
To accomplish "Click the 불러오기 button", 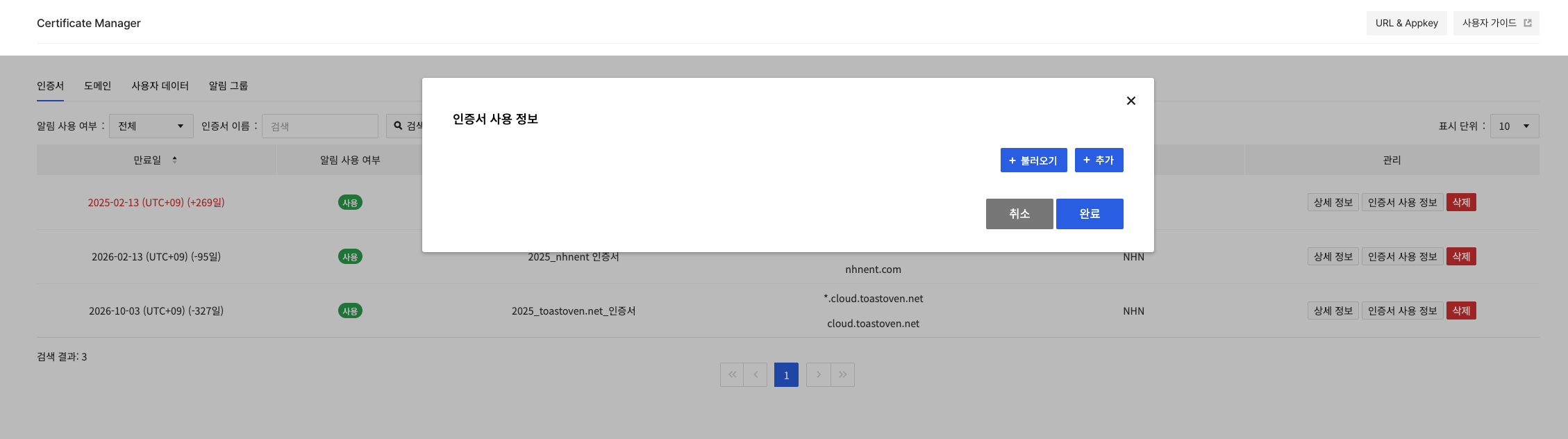I will pyautogui.click(x=1033, y=160).
